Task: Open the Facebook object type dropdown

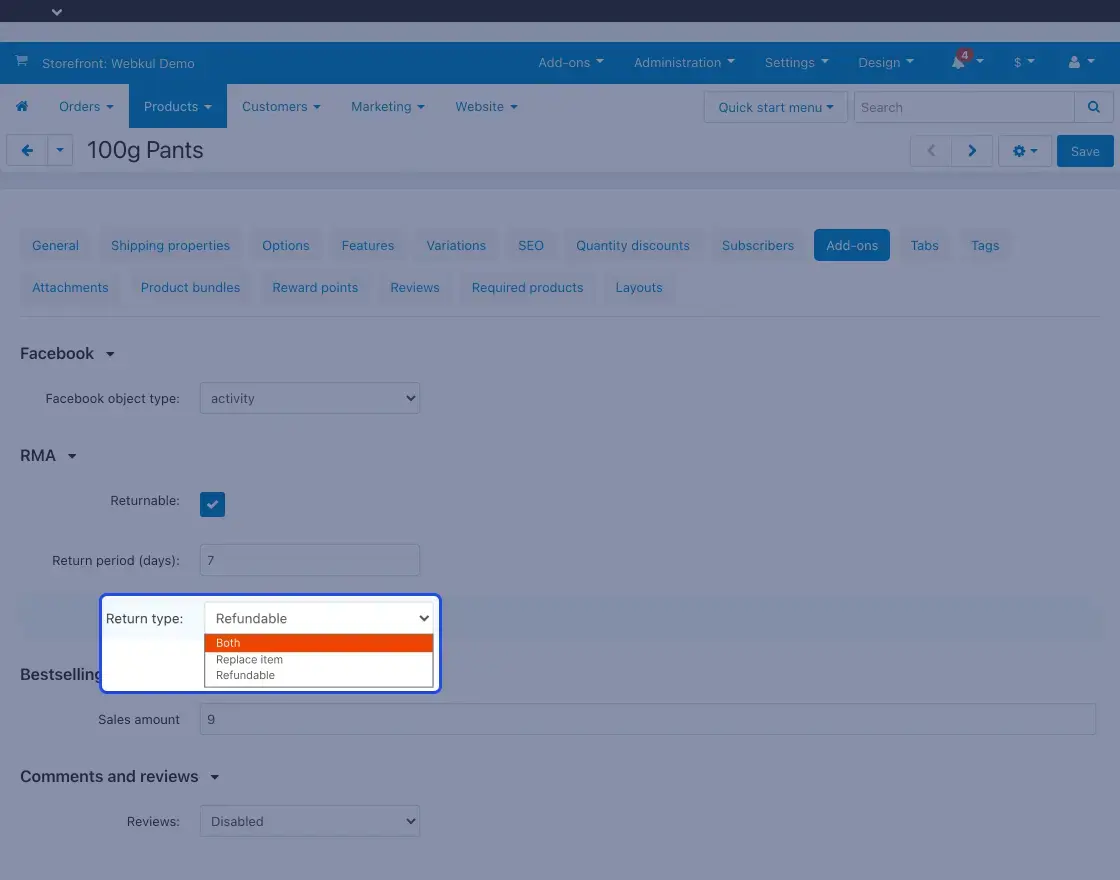Action: pyautogui.click(x=310, y=398)
